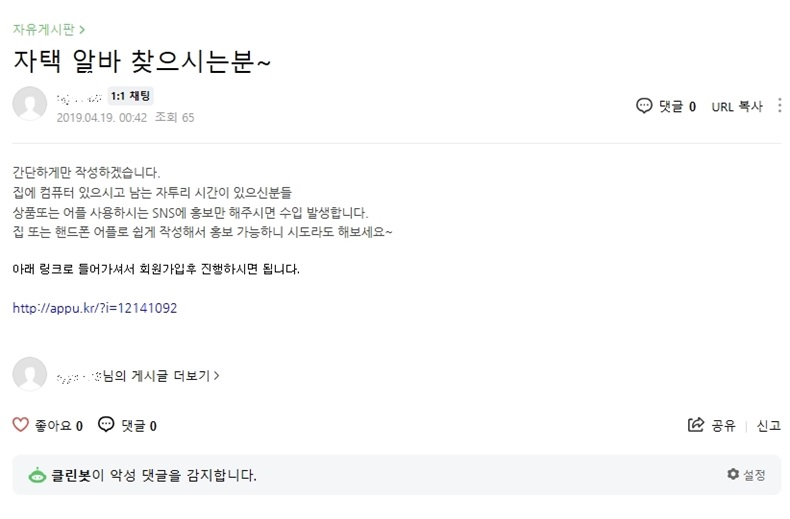The image size is (790, 519).
Task: Copy the post link with URL 복사
Action: [x=737, y=106]
